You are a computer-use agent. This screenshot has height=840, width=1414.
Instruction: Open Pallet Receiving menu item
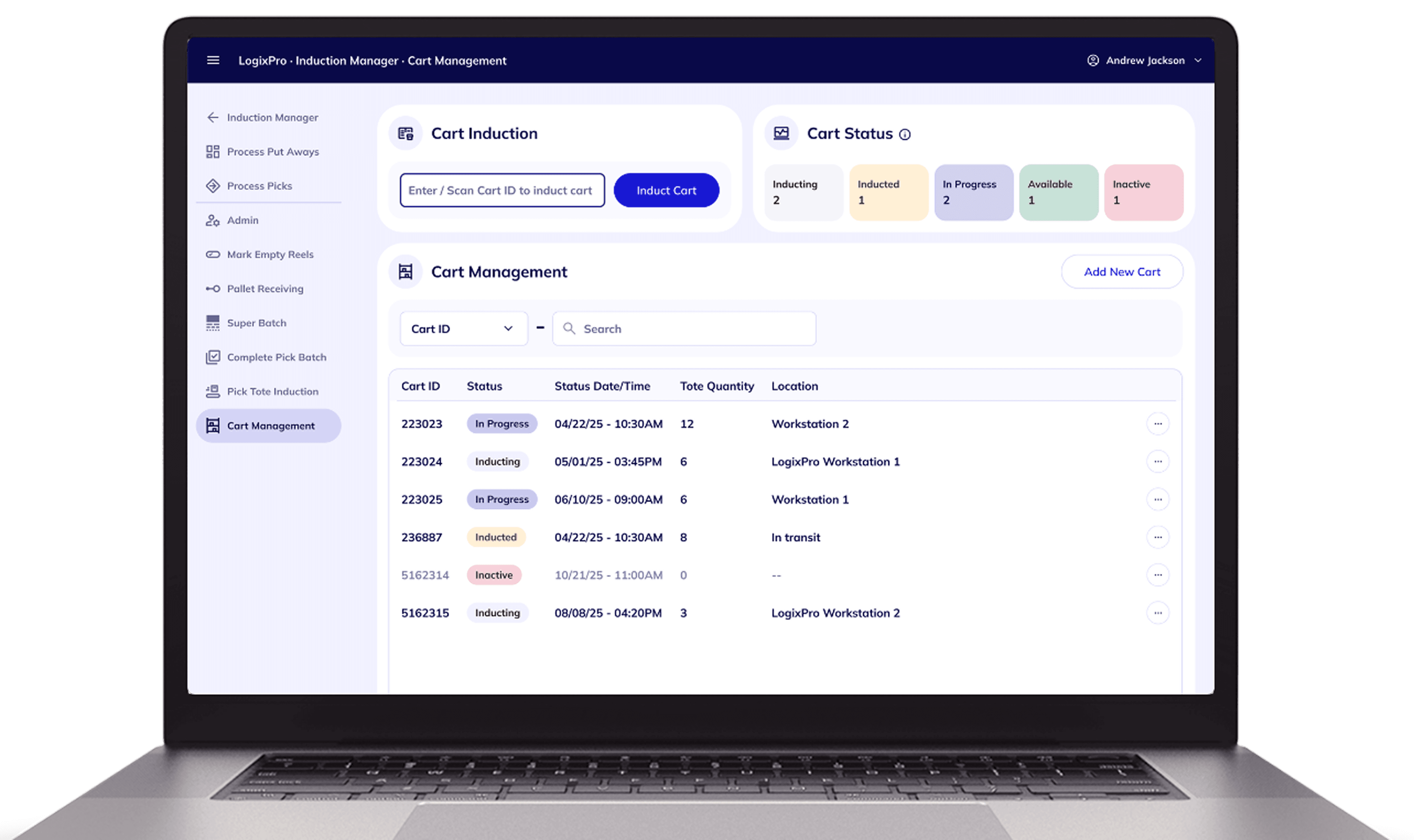268,289
